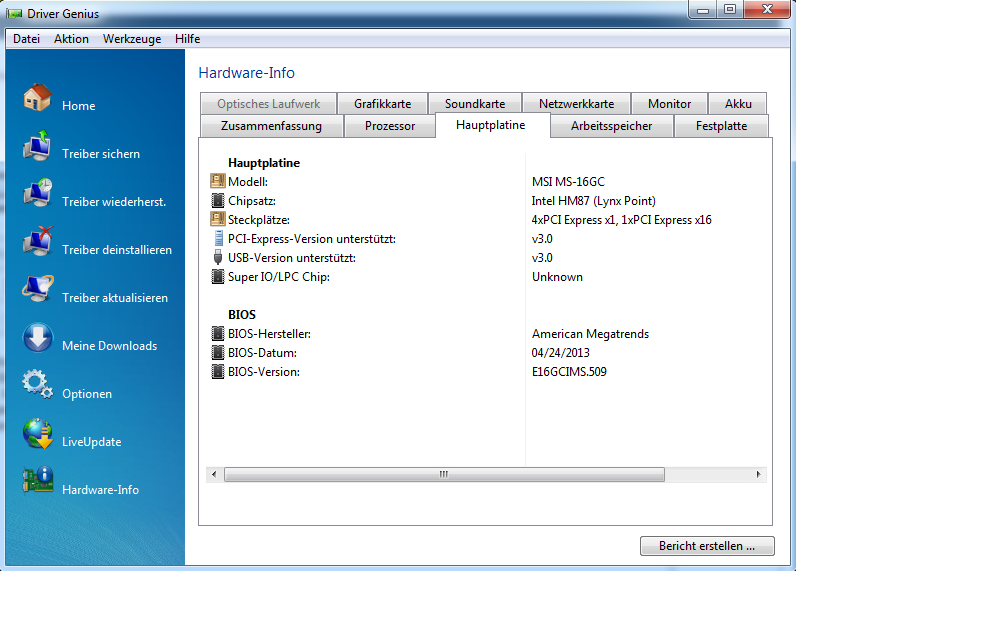
Task: Click the Hardware-Info board icon
Action: (38, 481)
